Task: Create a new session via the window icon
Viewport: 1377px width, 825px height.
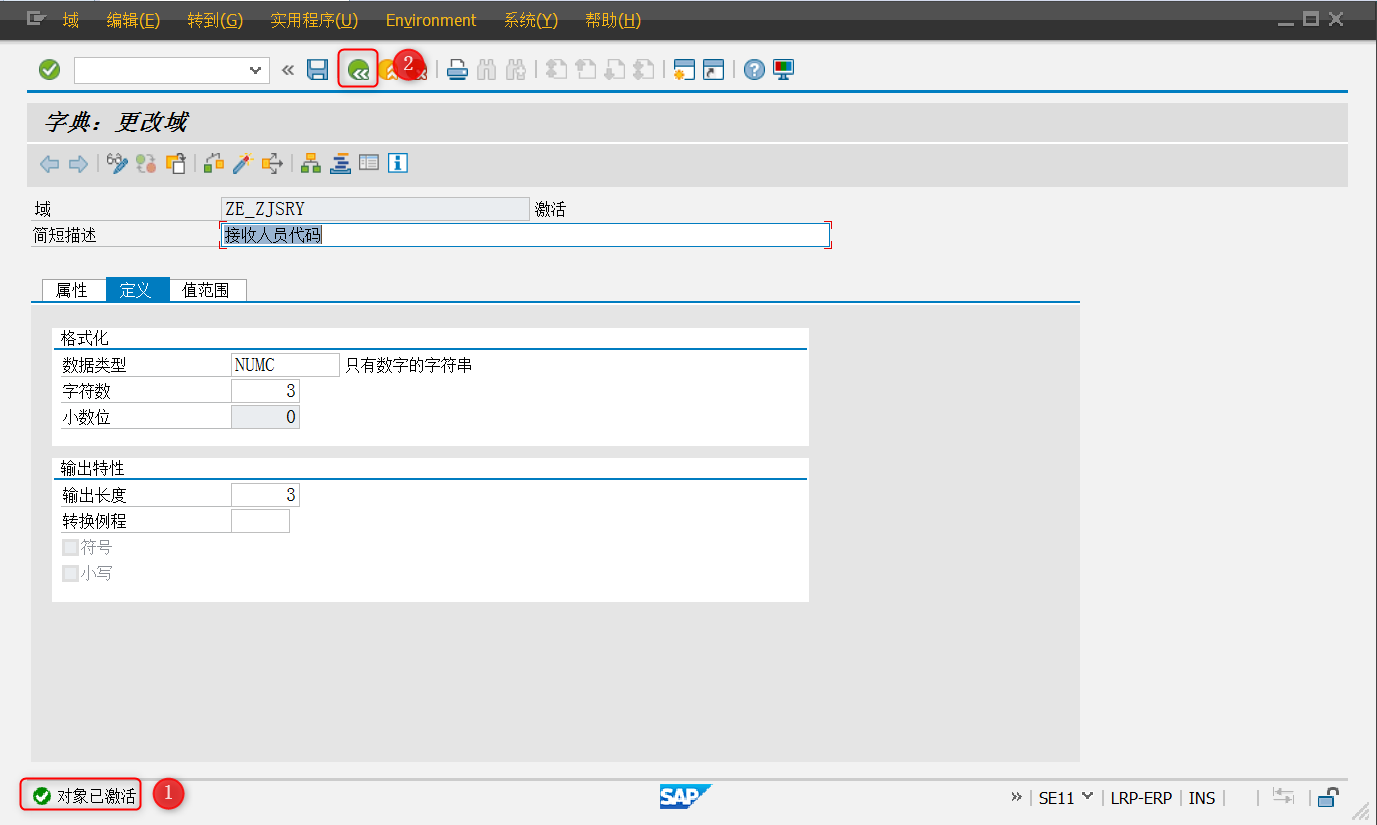Action: 684,69
